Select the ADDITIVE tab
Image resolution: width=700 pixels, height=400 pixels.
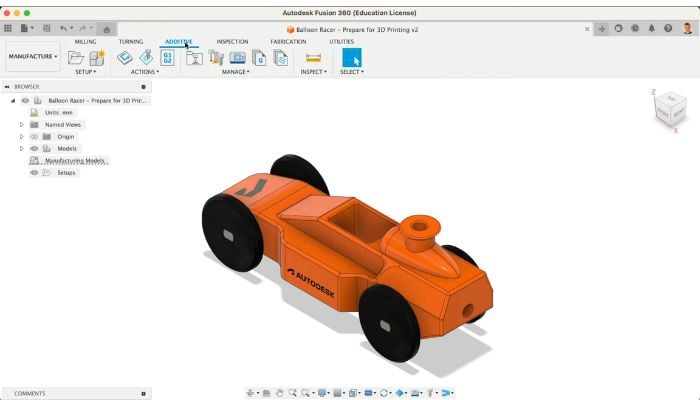click(179, 42)
